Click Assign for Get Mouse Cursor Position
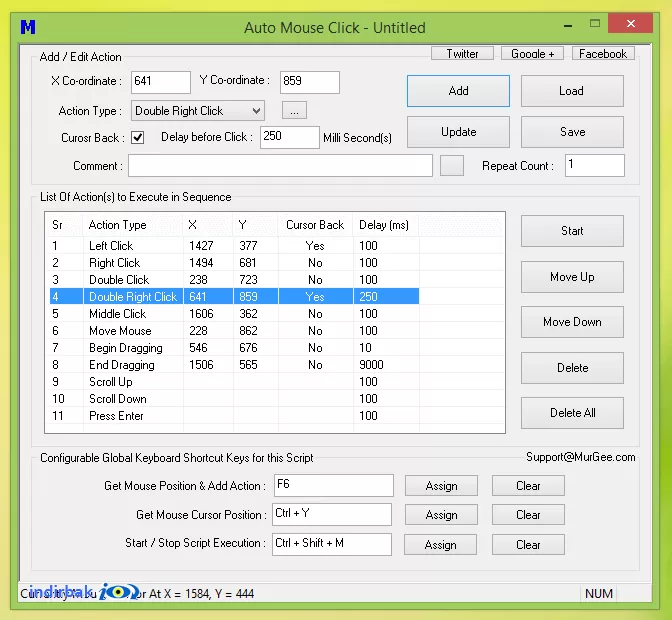 point(441,515)
